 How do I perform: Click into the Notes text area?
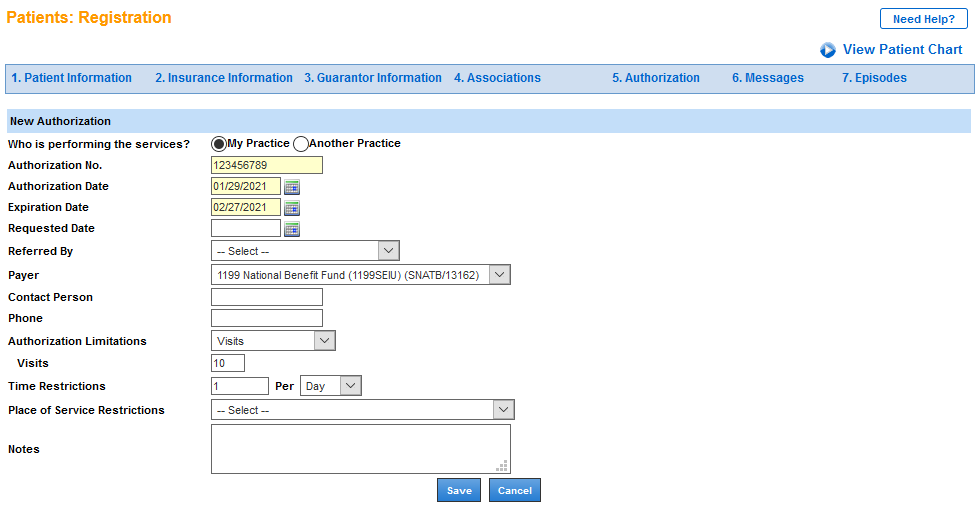pos(360,448)
